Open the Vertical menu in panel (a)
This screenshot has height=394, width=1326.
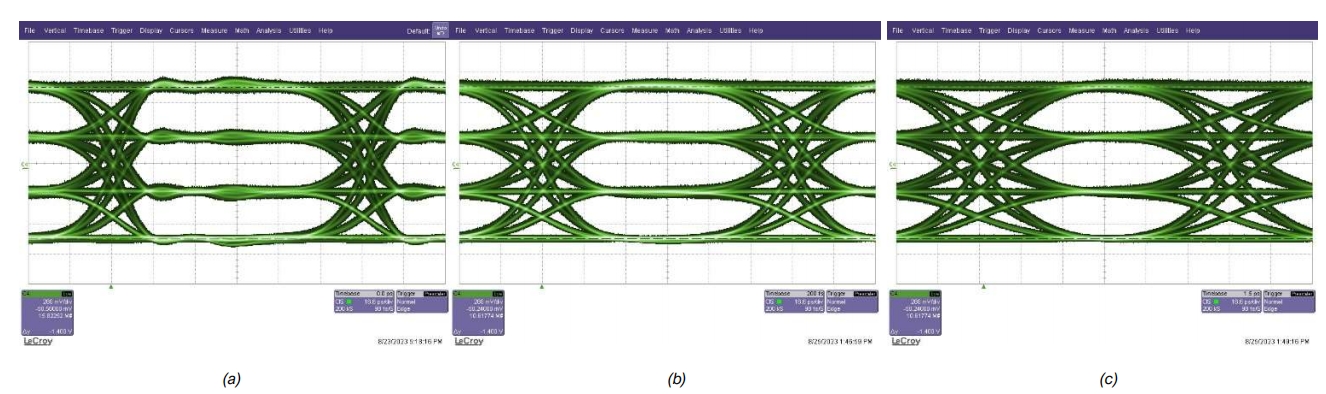(56, 31)
